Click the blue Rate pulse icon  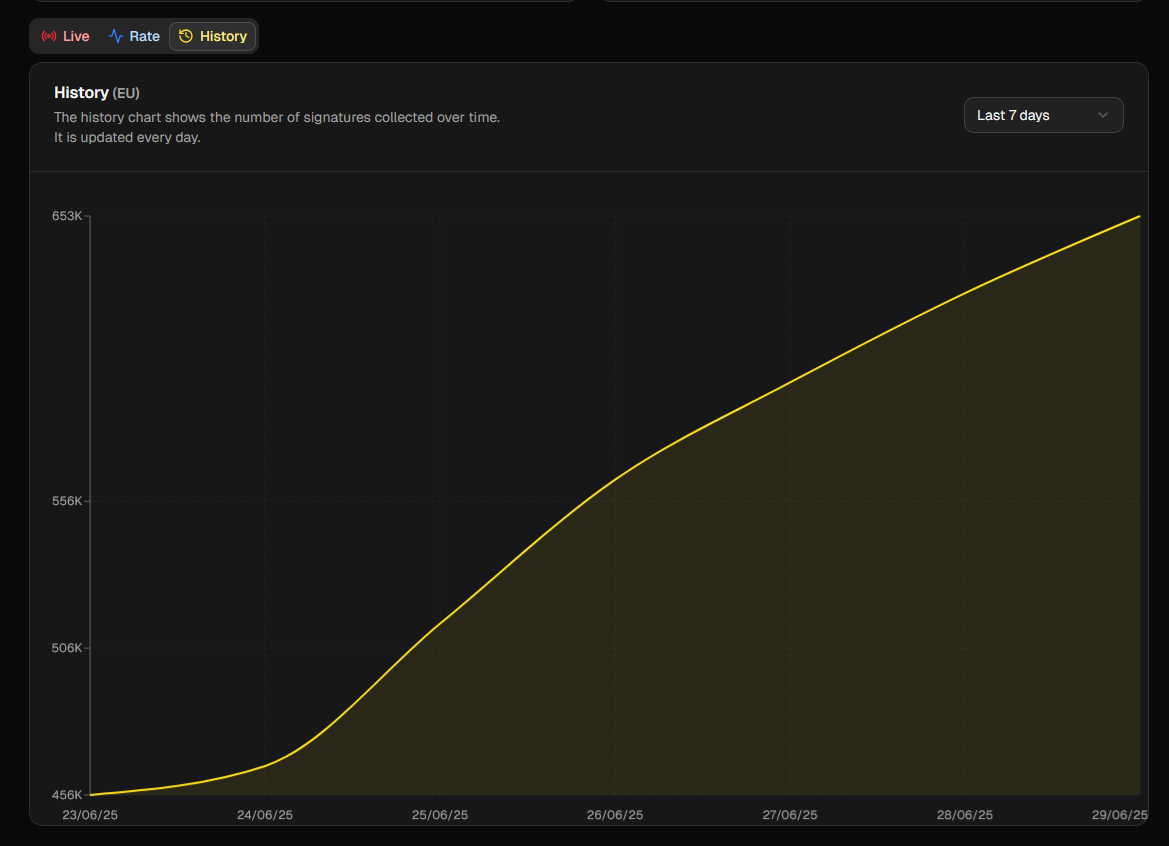click(116, 37)
